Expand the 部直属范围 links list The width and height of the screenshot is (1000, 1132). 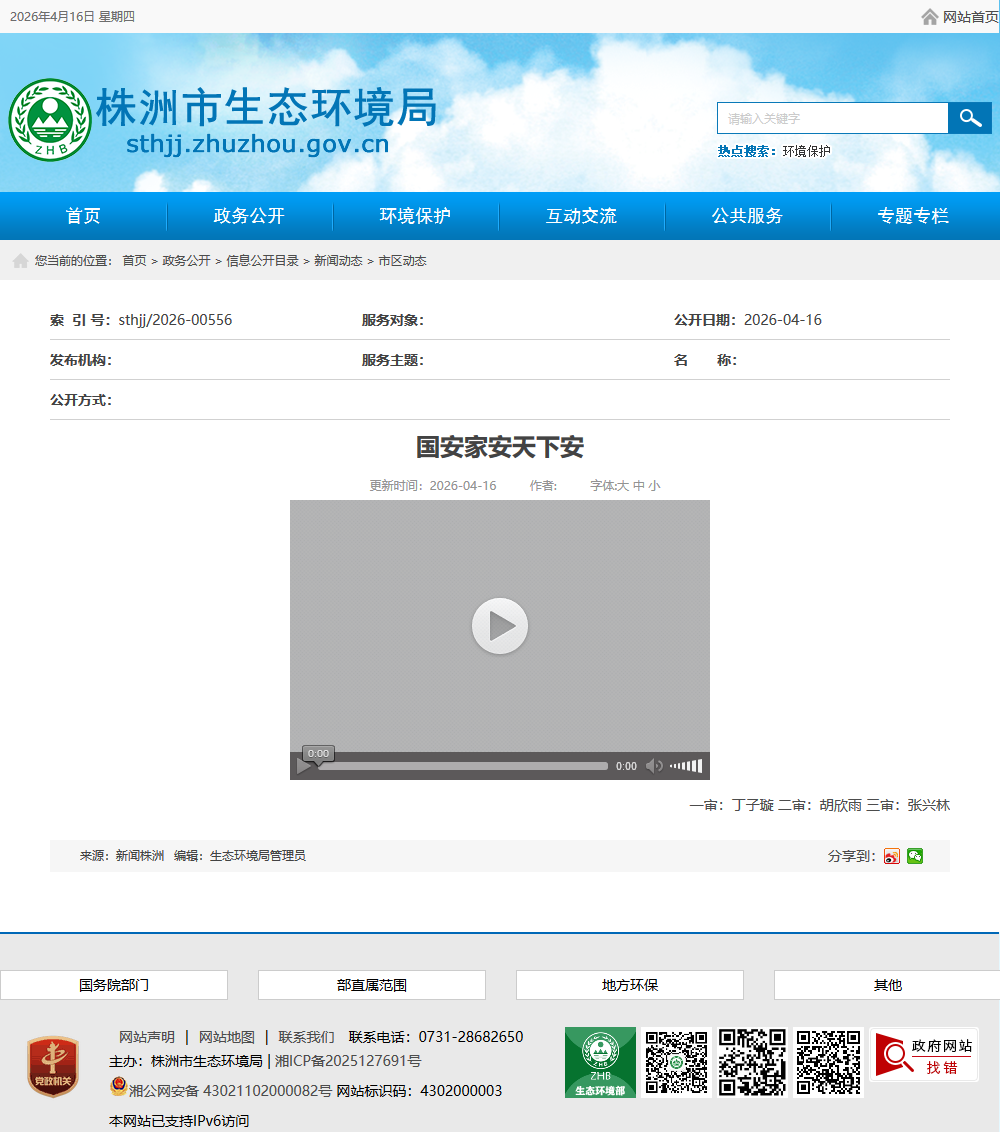pos(372,985)
